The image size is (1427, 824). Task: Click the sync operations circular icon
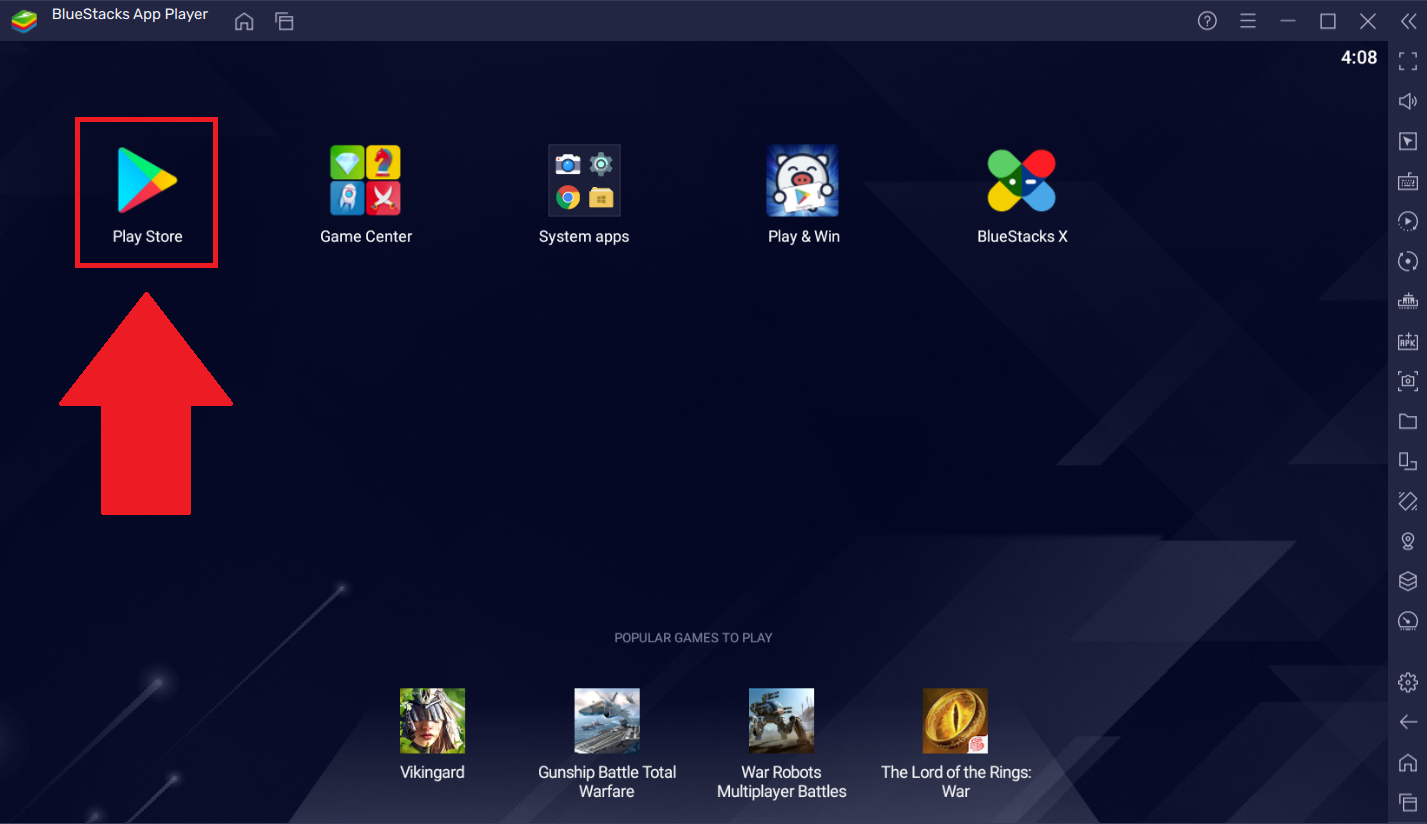(x=1408, y=261)
